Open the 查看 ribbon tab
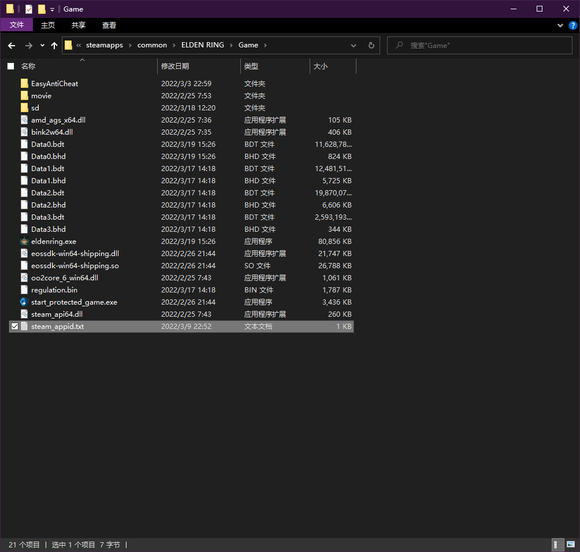This screenshot has height=552, width=580. (x=109, y=25)
